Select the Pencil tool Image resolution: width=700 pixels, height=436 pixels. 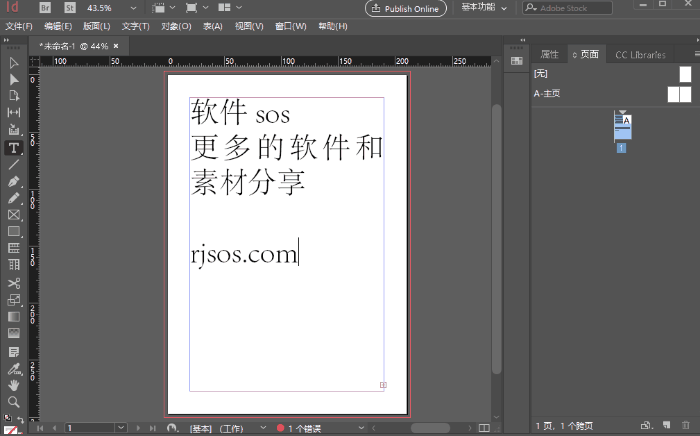[14, 198]
